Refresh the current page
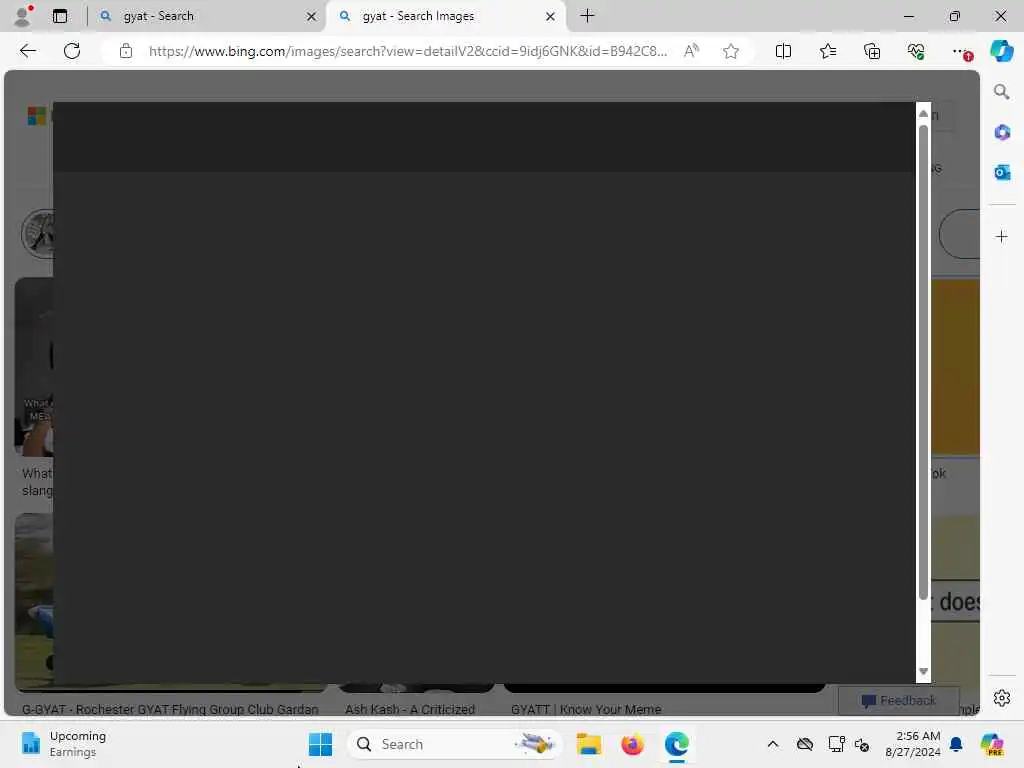The height and width of the screenshot is (768, 1024). click(x=72, y=51)
